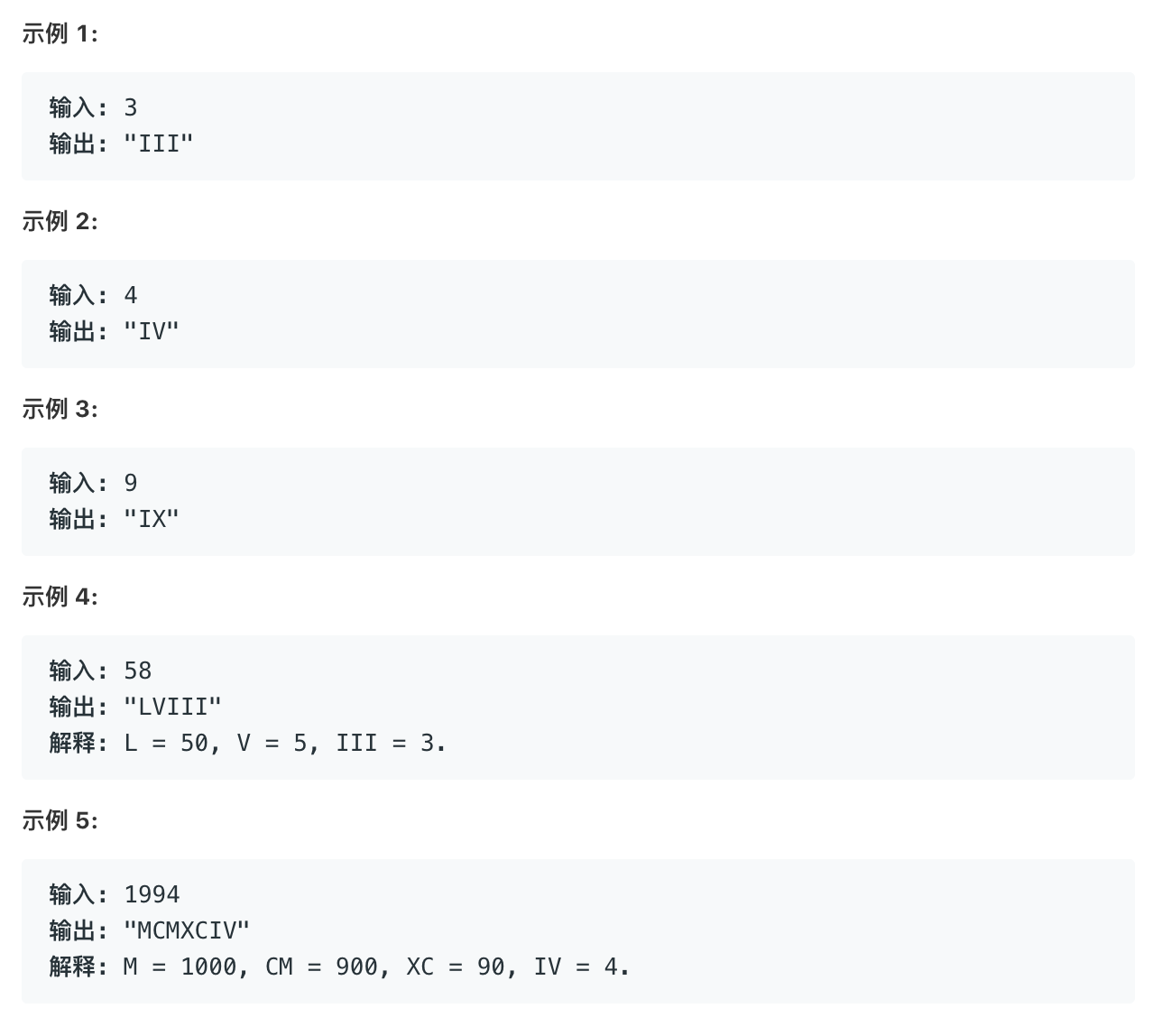The height and width of the screenshot is (1036, 1162).
Task: Click the "示例 2:" heading
Action: coord(60,222)
